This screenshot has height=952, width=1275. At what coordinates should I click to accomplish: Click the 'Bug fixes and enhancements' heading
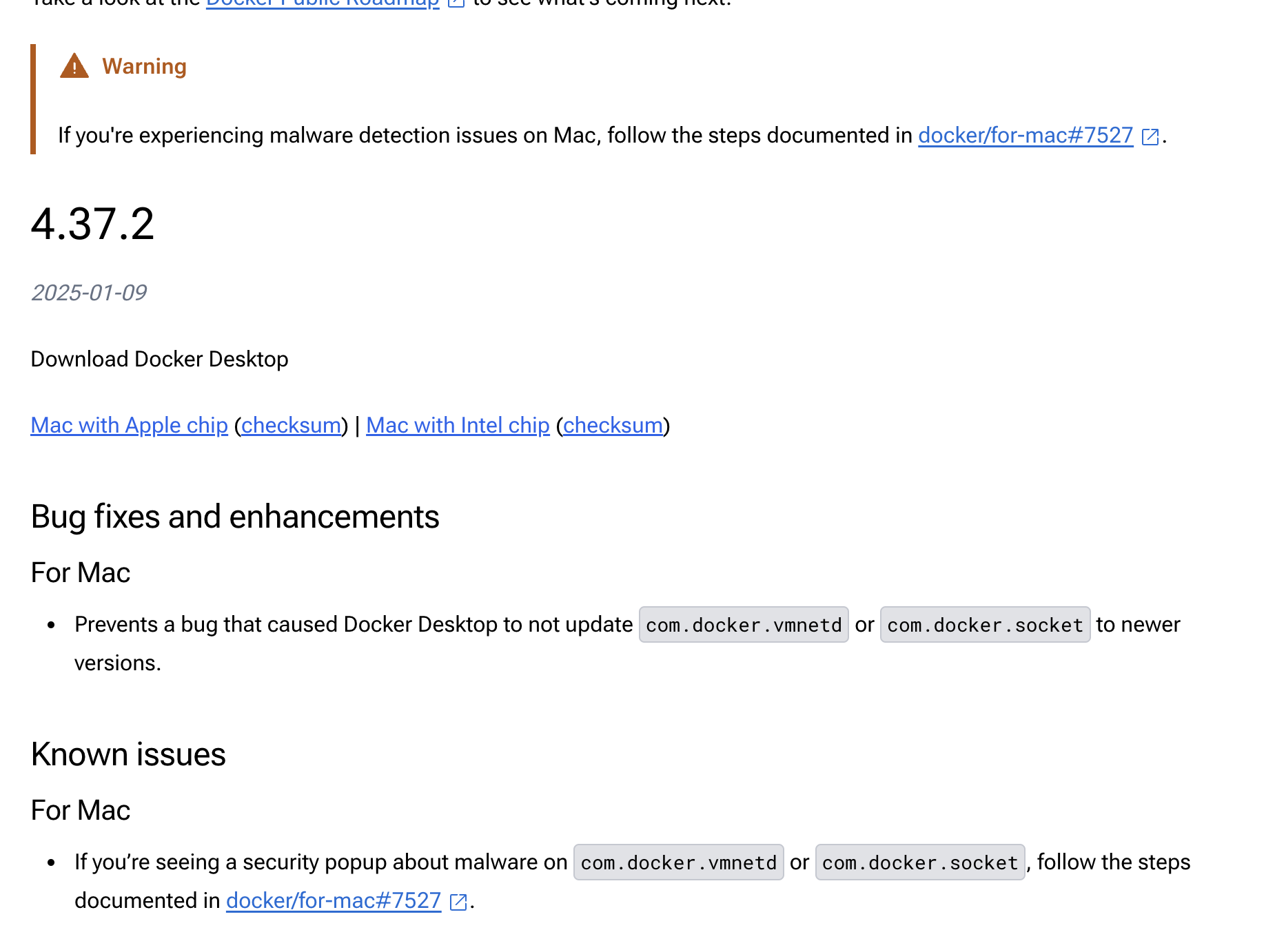pyautogui.click(x=235, y=517)
